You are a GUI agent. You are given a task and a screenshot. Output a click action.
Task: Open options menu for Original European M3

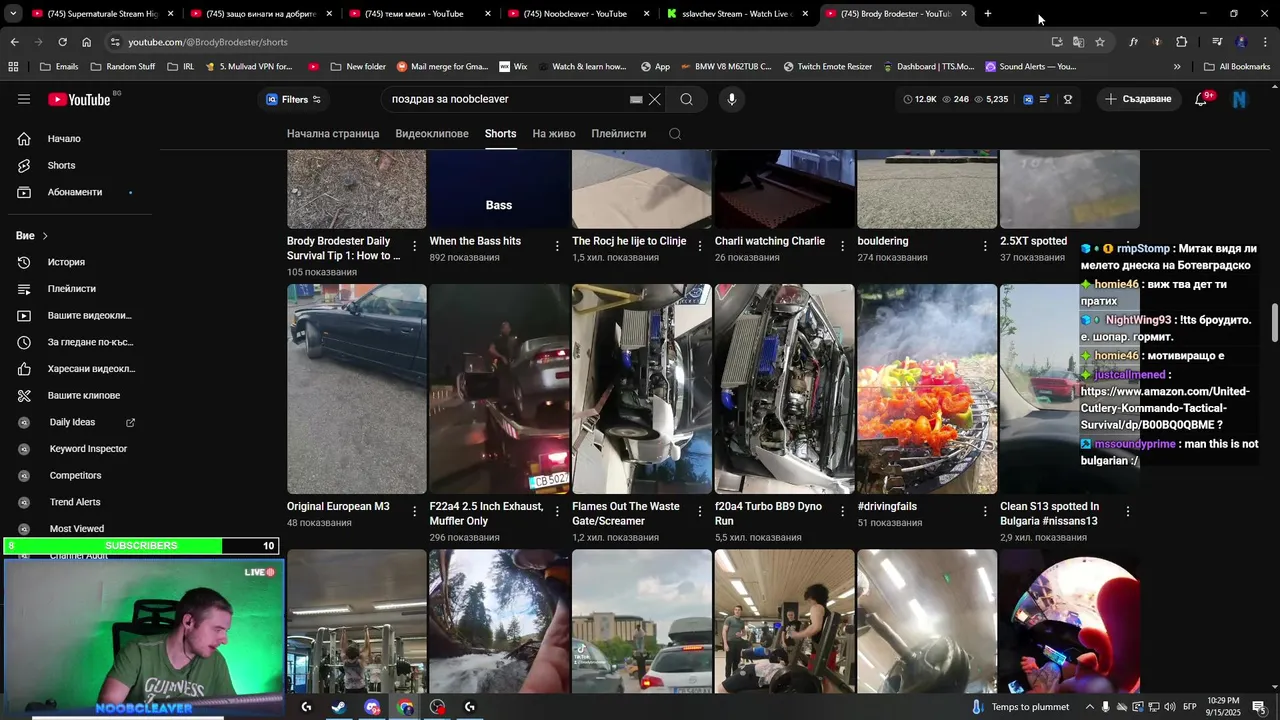click(415, 511)
